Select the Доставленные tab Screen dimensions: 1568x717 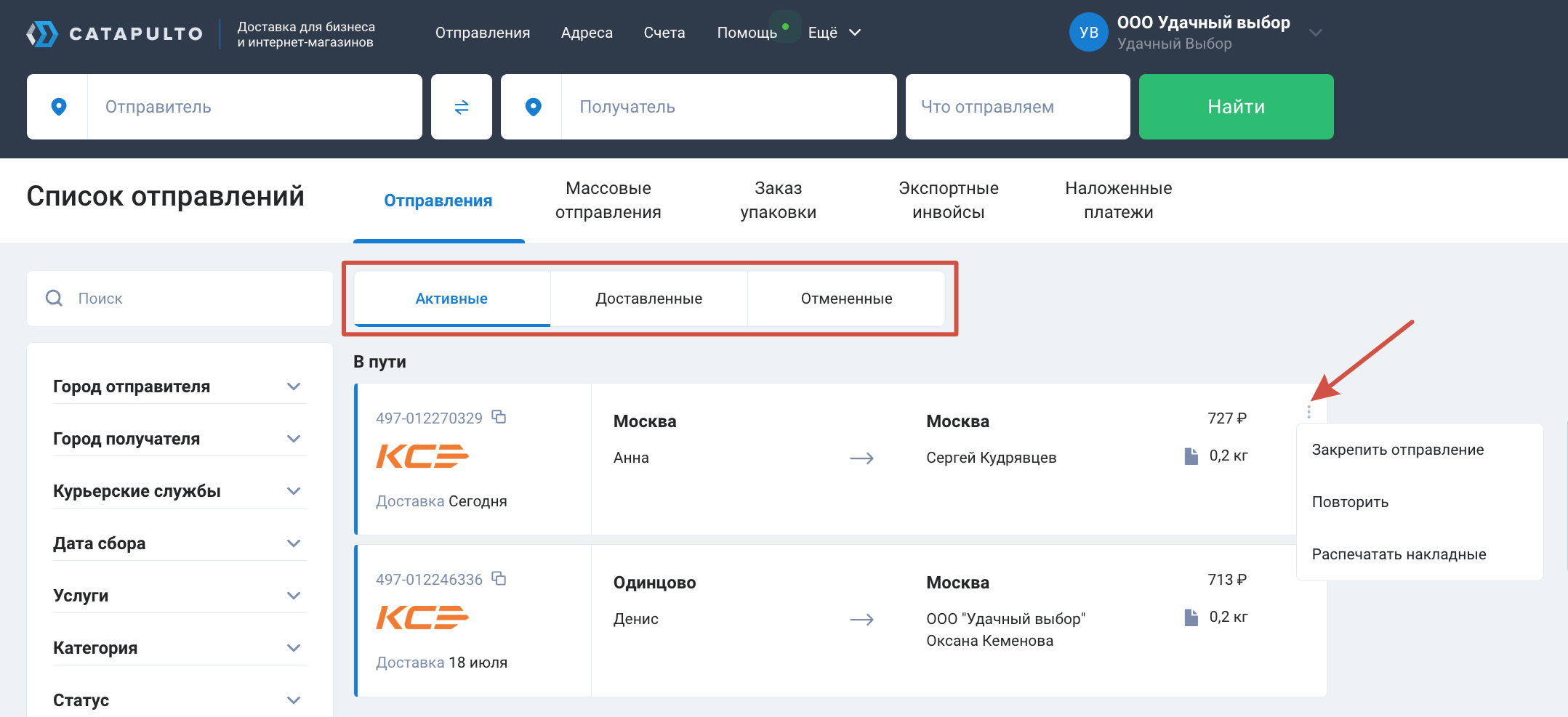[649, 299]
